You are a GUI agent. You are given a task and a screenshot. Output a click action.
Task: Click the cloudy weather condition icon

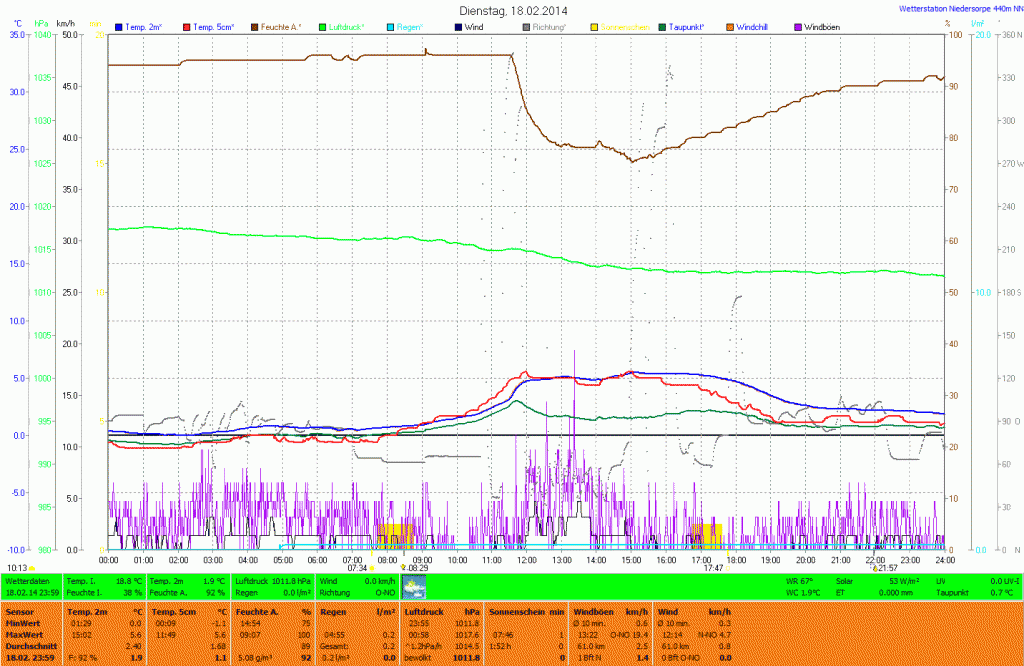click(413, 587)
